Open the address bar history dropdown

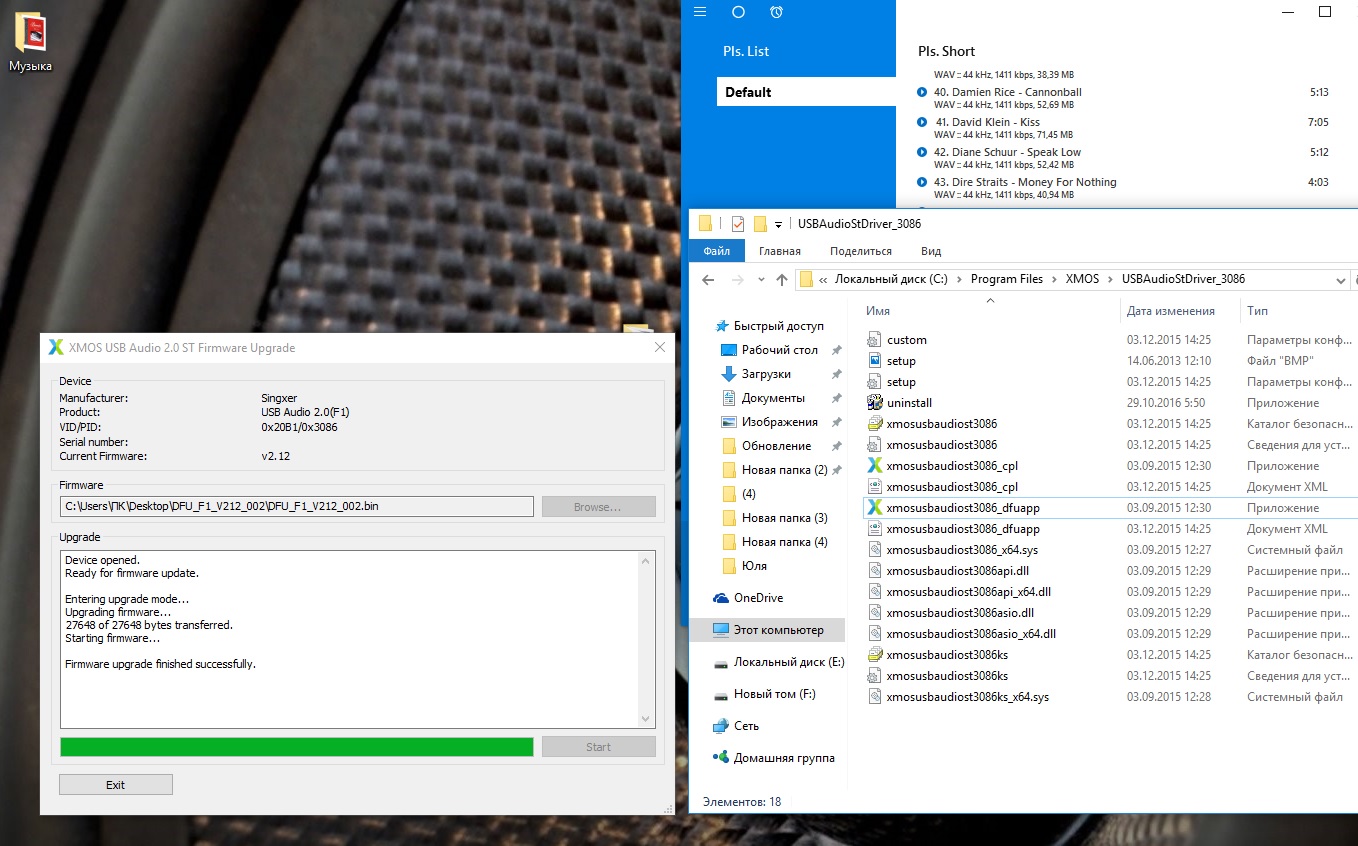pos(1339,280)
